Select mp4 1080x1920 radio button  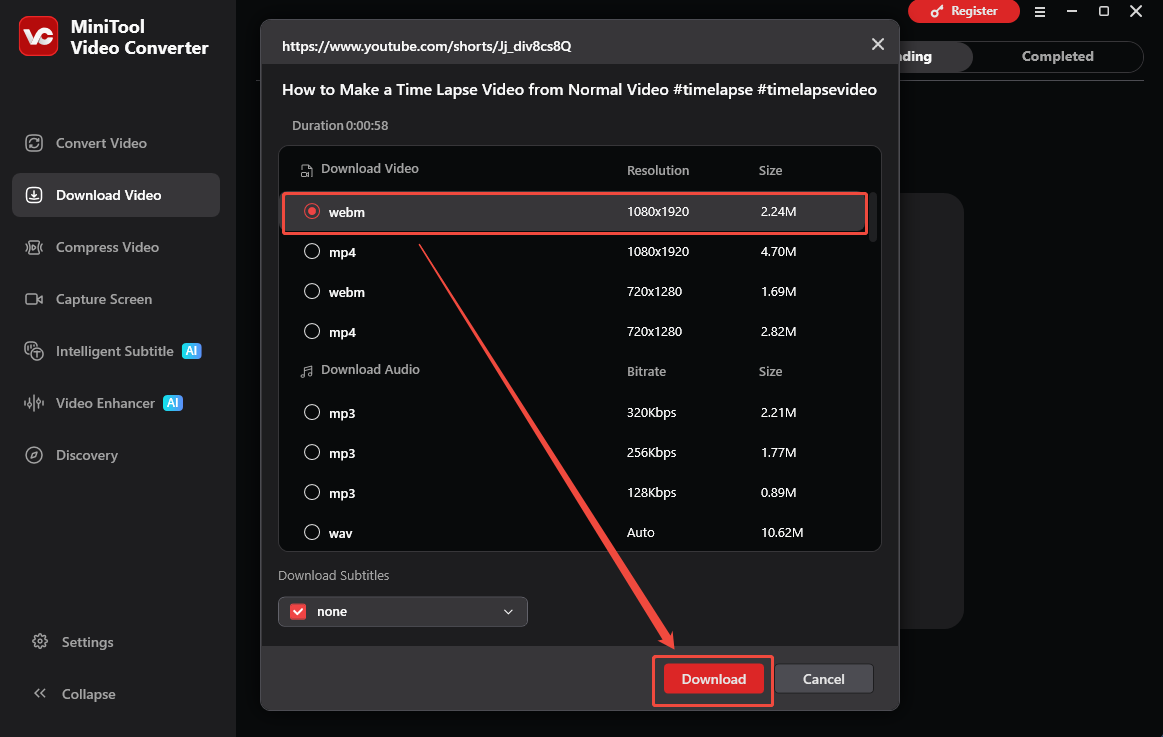312,251
